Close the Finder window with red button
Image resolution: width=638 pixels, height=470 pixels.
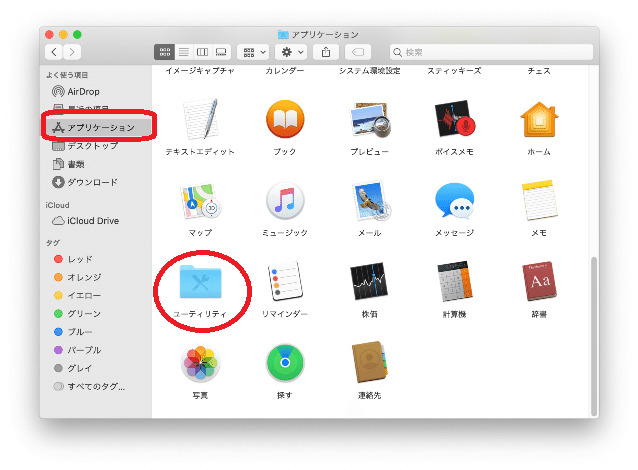point(49,35)
